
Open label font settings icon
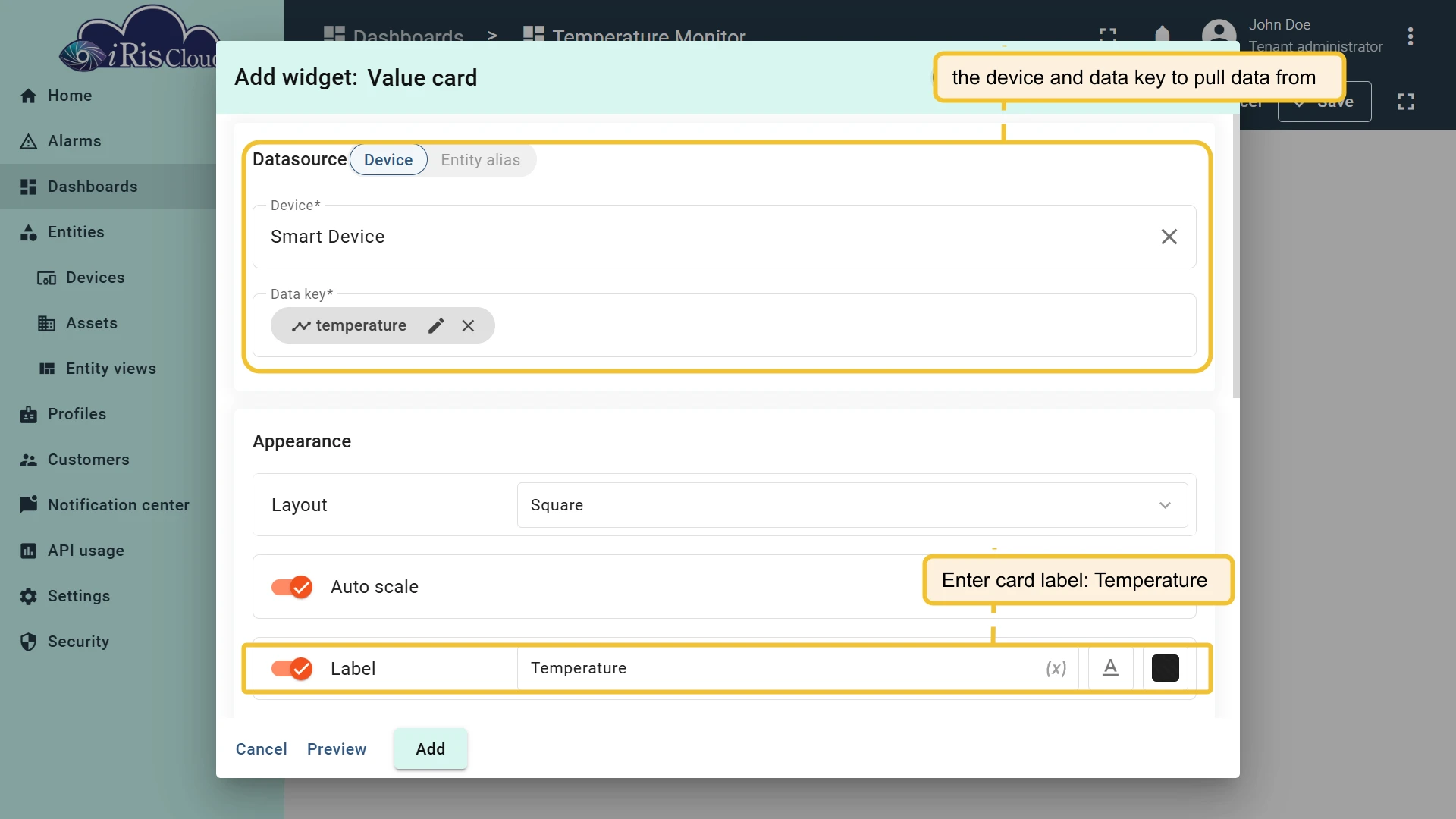click(x=1110, y=668)
